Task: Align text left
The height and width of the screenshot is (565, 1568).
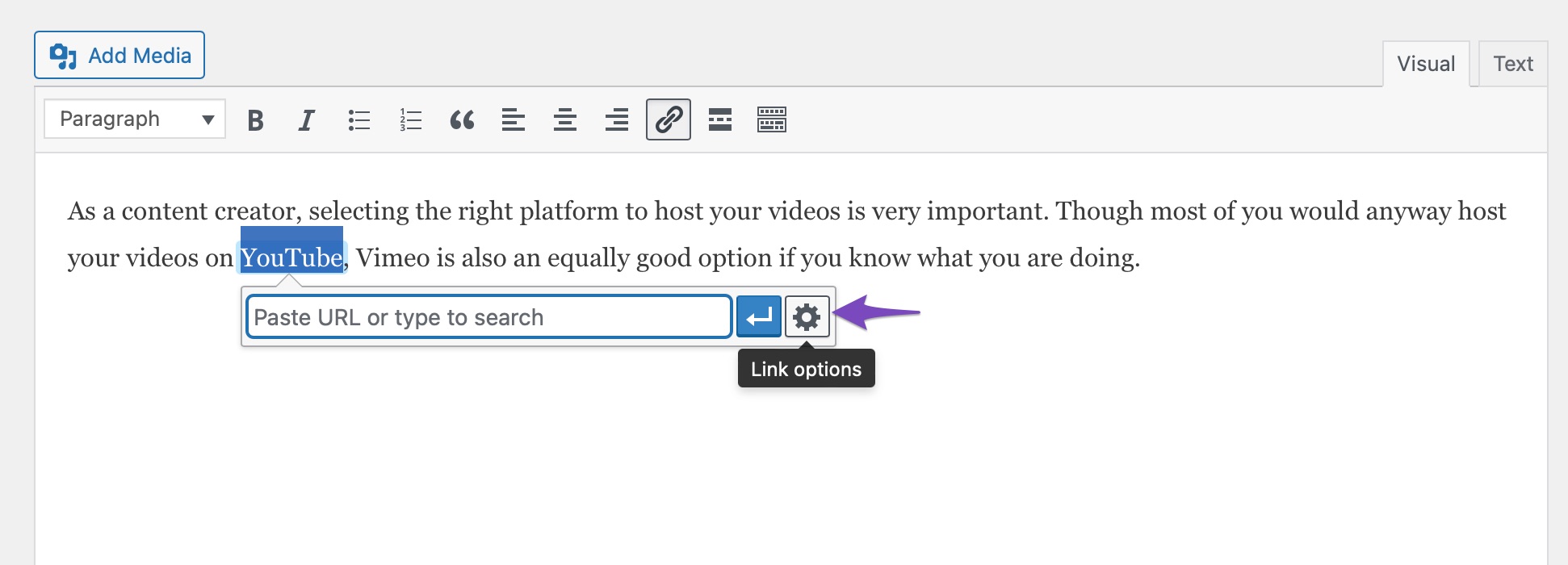Action: tap(514, 120)
